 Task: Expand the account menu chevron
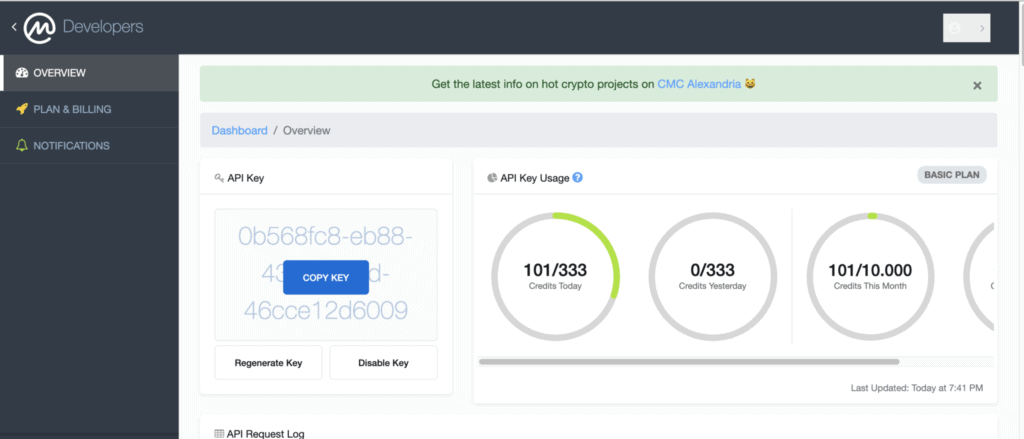click(x=982, y=28)
